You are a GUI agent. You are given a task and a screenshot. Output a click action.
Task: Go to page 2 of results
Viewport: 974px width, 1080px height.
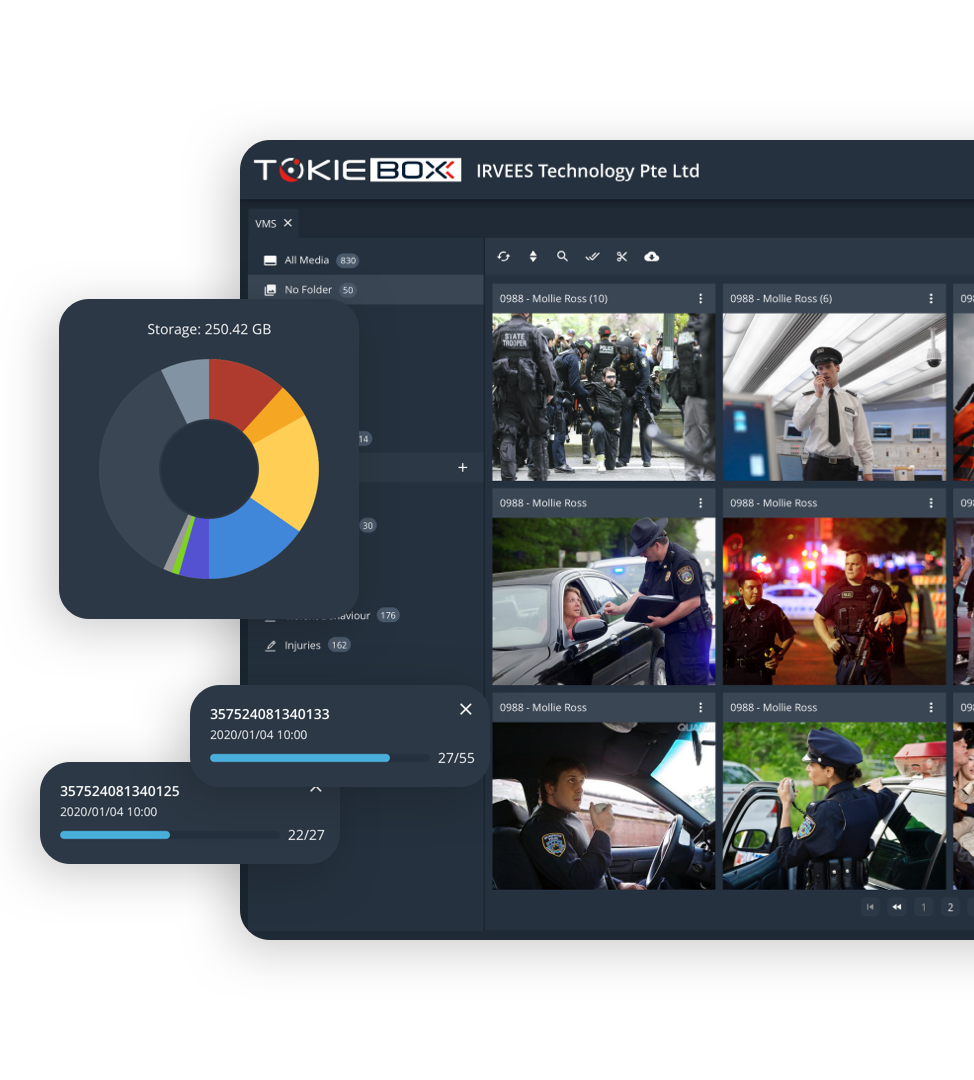point(950,907)
